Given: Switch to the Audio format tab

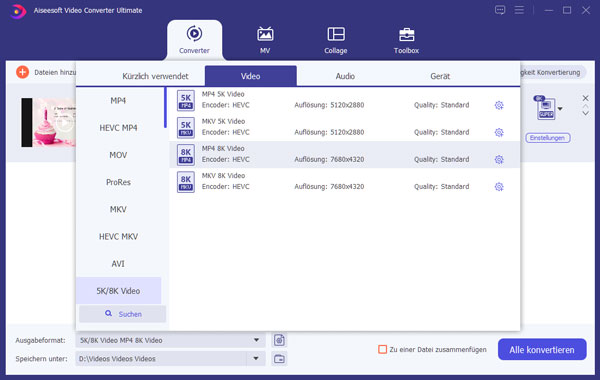Looking at the screenshot, I should coord(345,76).
